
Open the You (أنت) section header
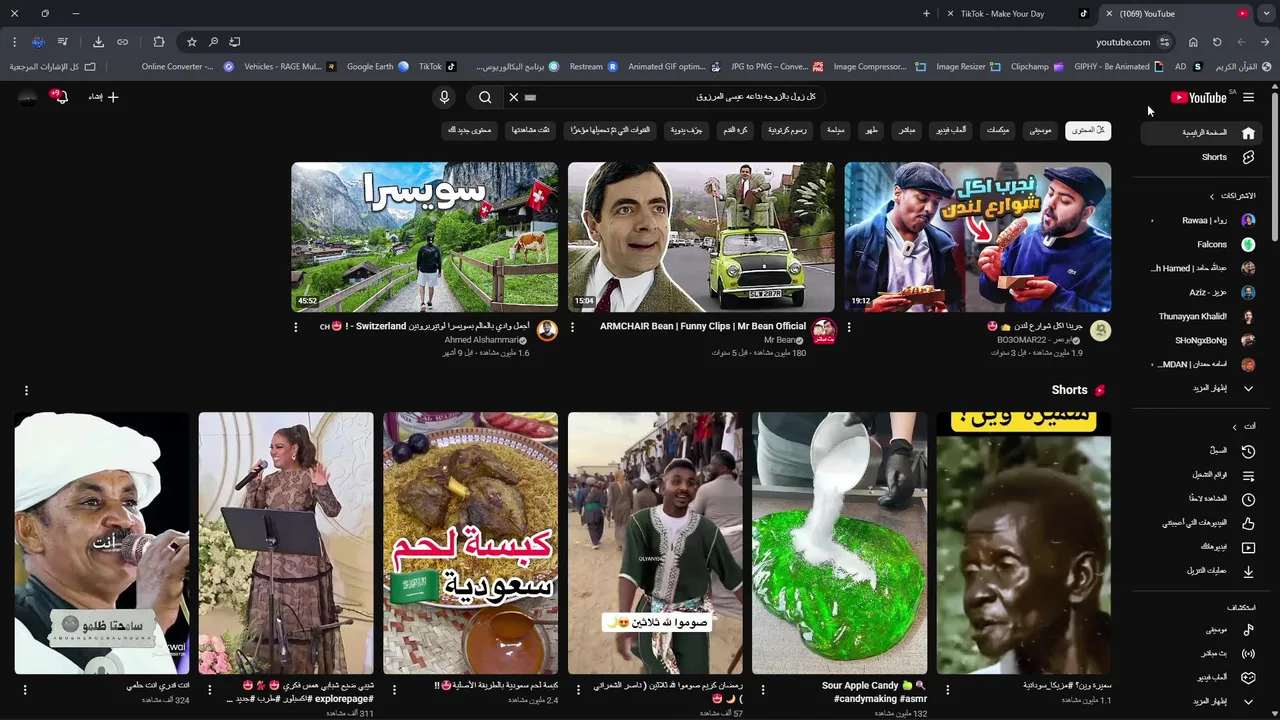point(1243,426)
